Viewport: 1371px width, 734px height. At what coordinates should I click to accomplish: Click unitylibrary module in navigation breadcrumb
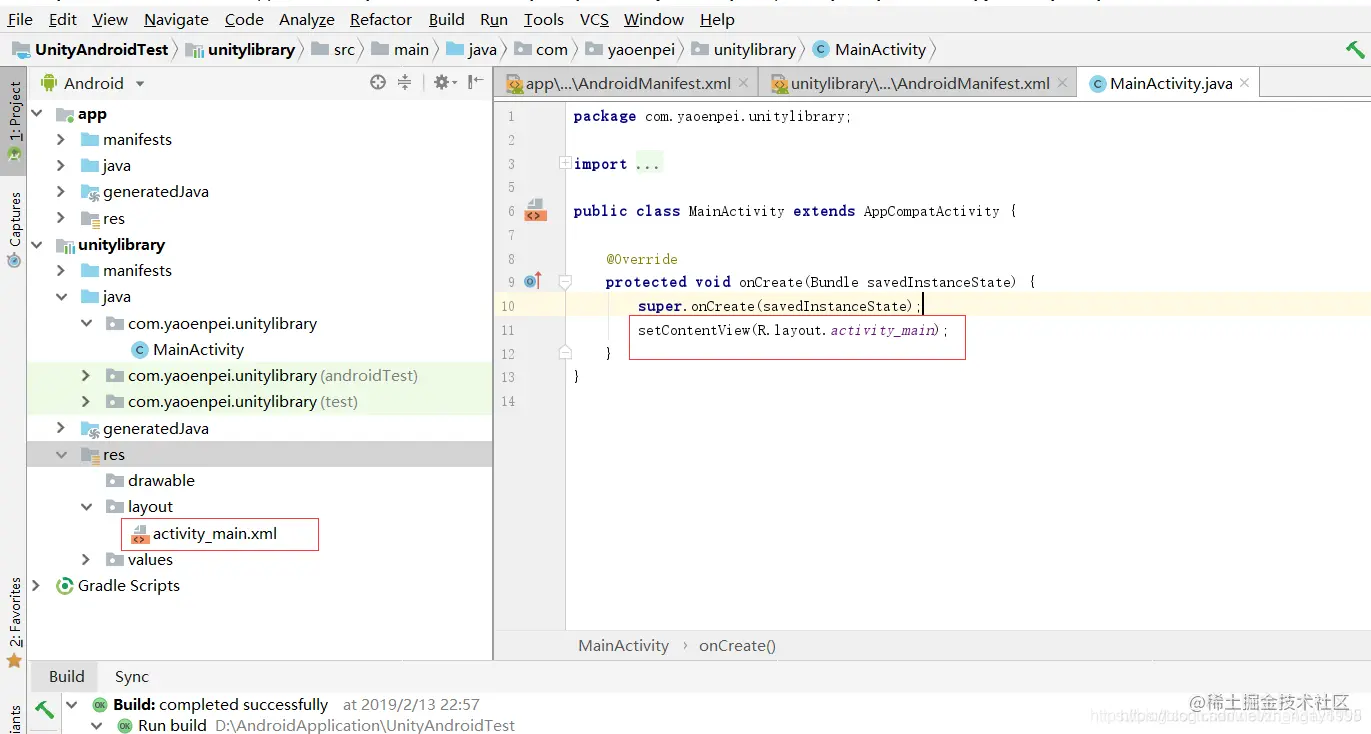[x=251, y=49]
